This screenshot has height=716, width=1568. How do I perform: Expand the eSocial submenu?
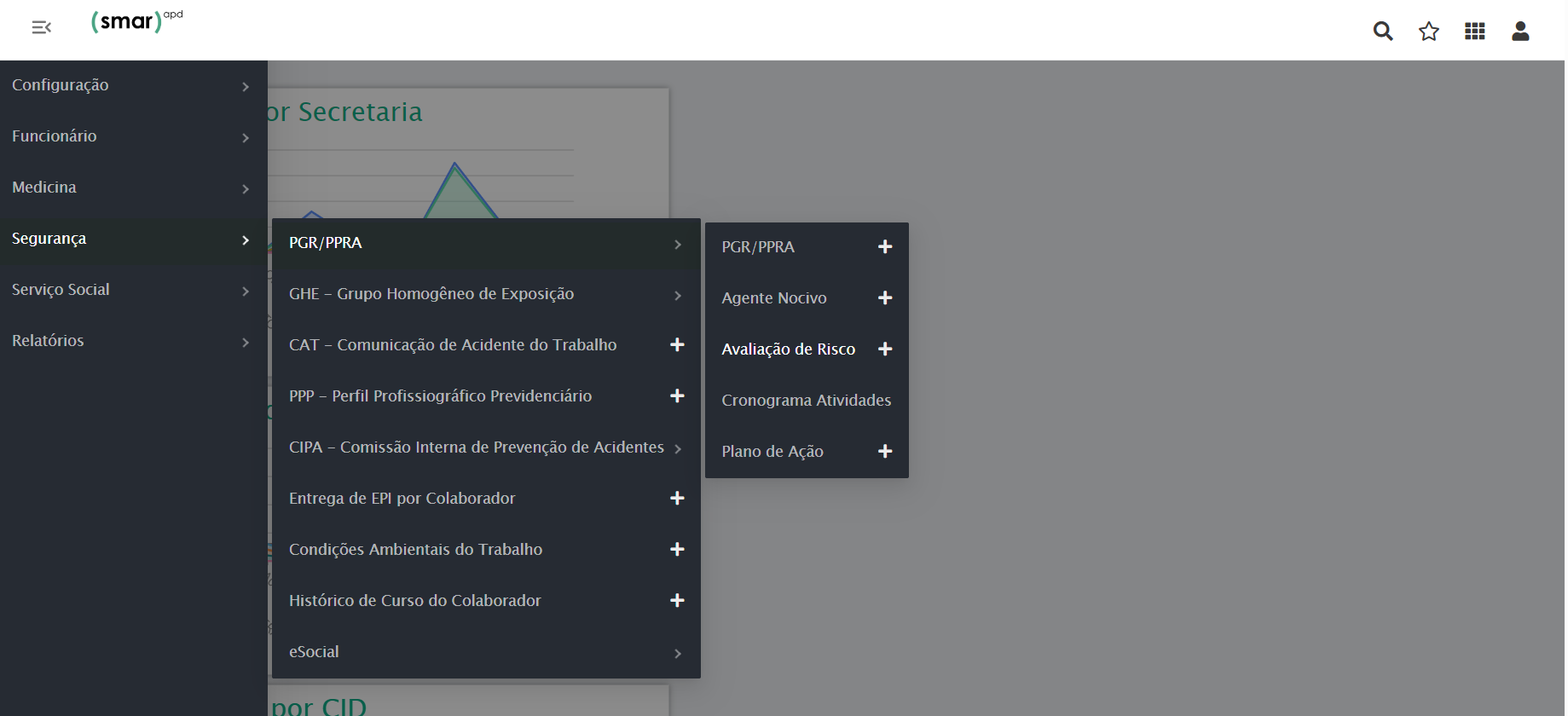point(485,652)
